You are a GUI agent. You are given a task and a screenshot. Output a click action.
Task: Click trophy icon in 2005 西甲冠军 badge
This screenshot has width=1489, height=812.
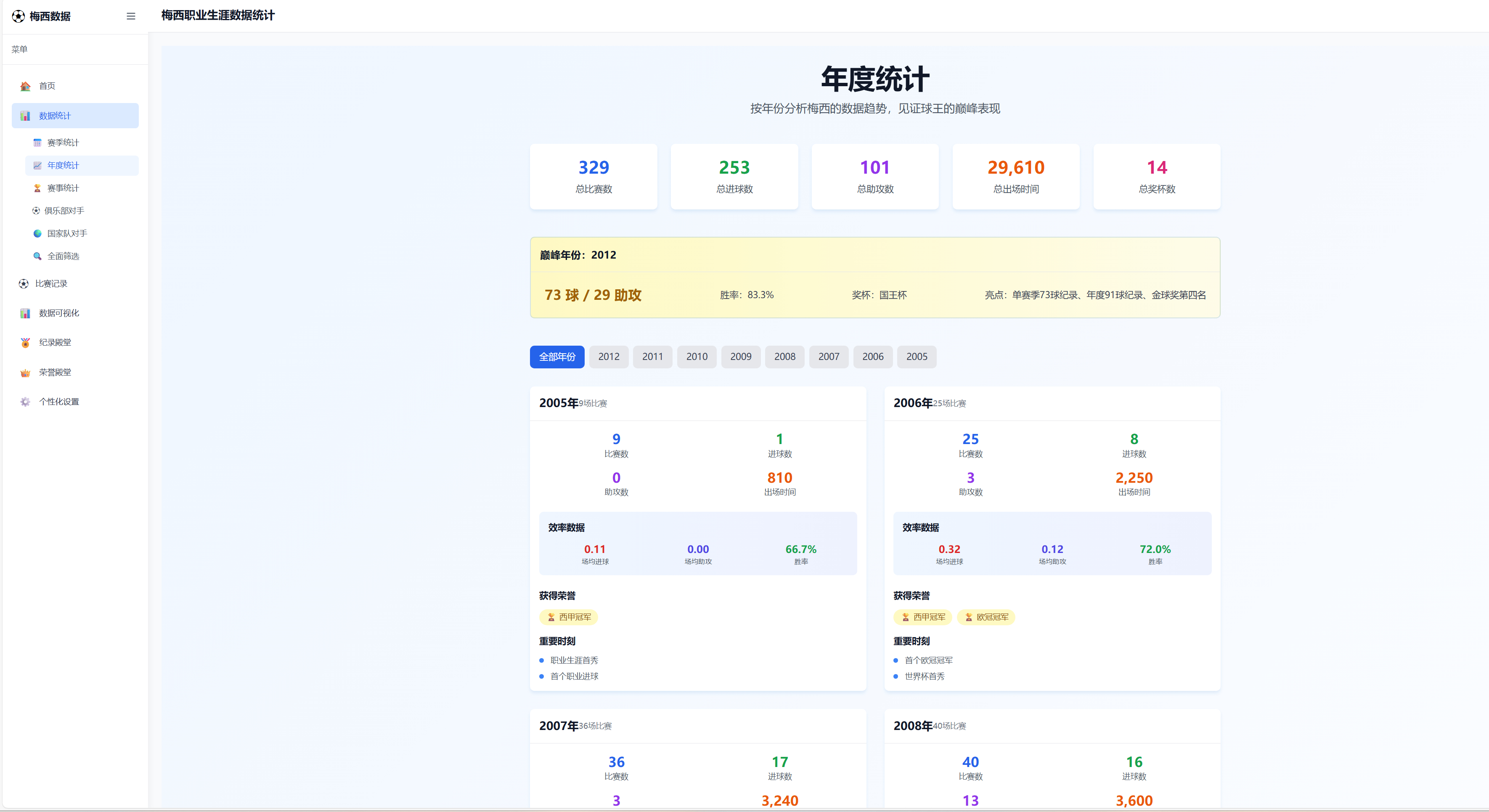(x=551, y=617)
